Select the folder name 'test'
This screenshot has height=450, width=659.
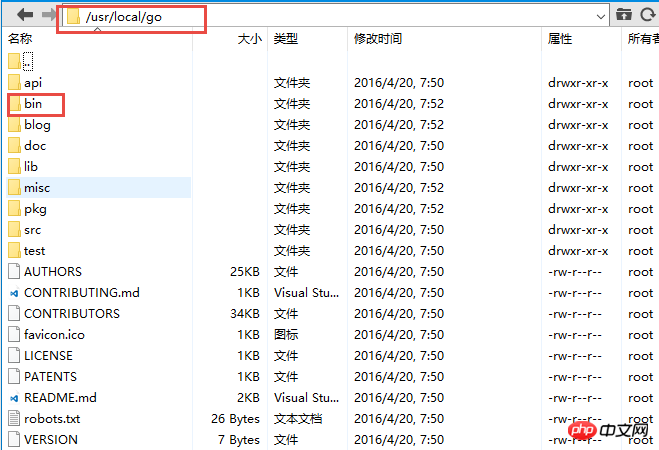pos(34,251)
